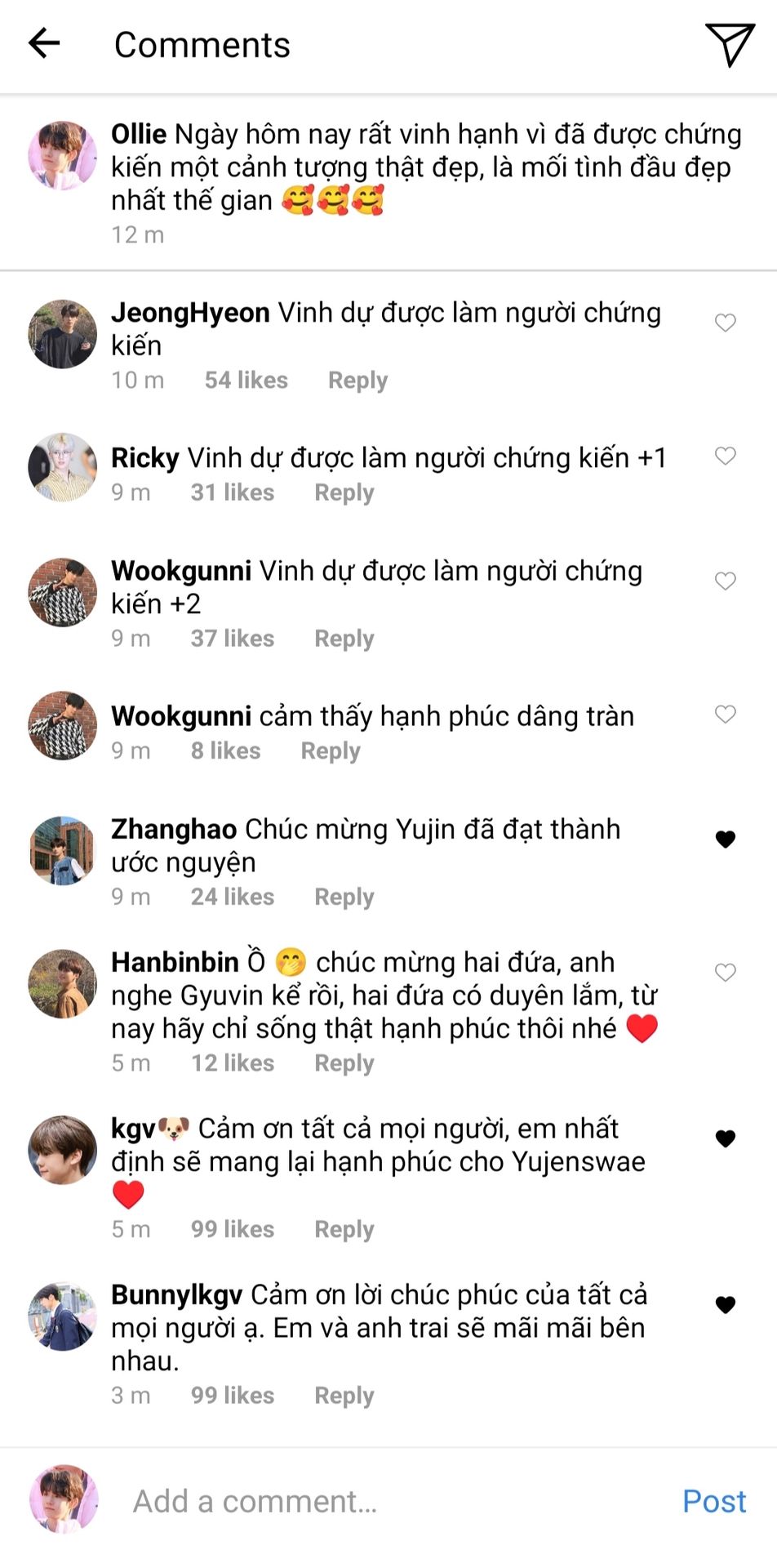
Task: Open Zhanghao's profile avatar
Action: pyautogui.click(x=63, y=850)
